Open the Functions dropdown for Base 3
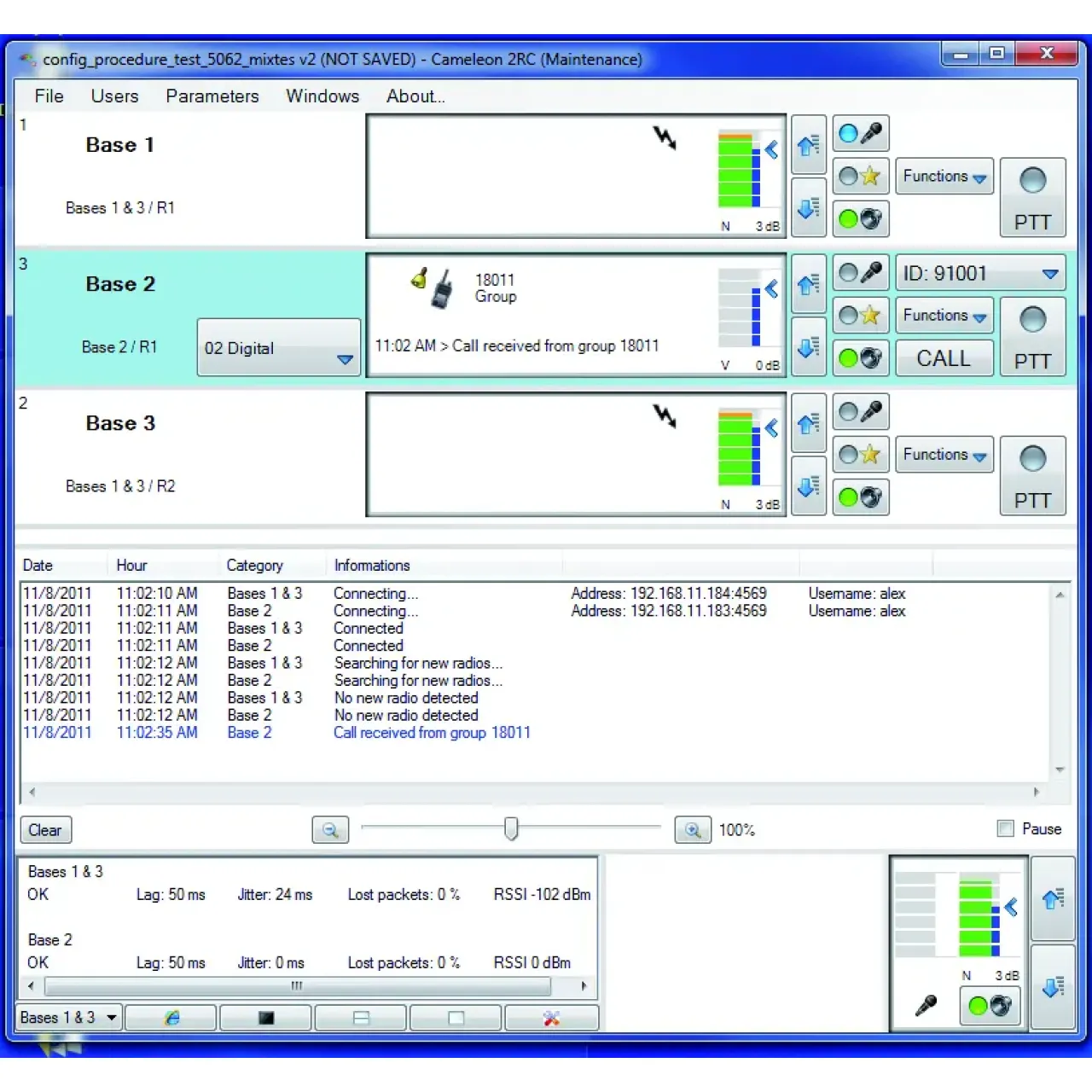1092x1092 pixels. coord(944,454)
